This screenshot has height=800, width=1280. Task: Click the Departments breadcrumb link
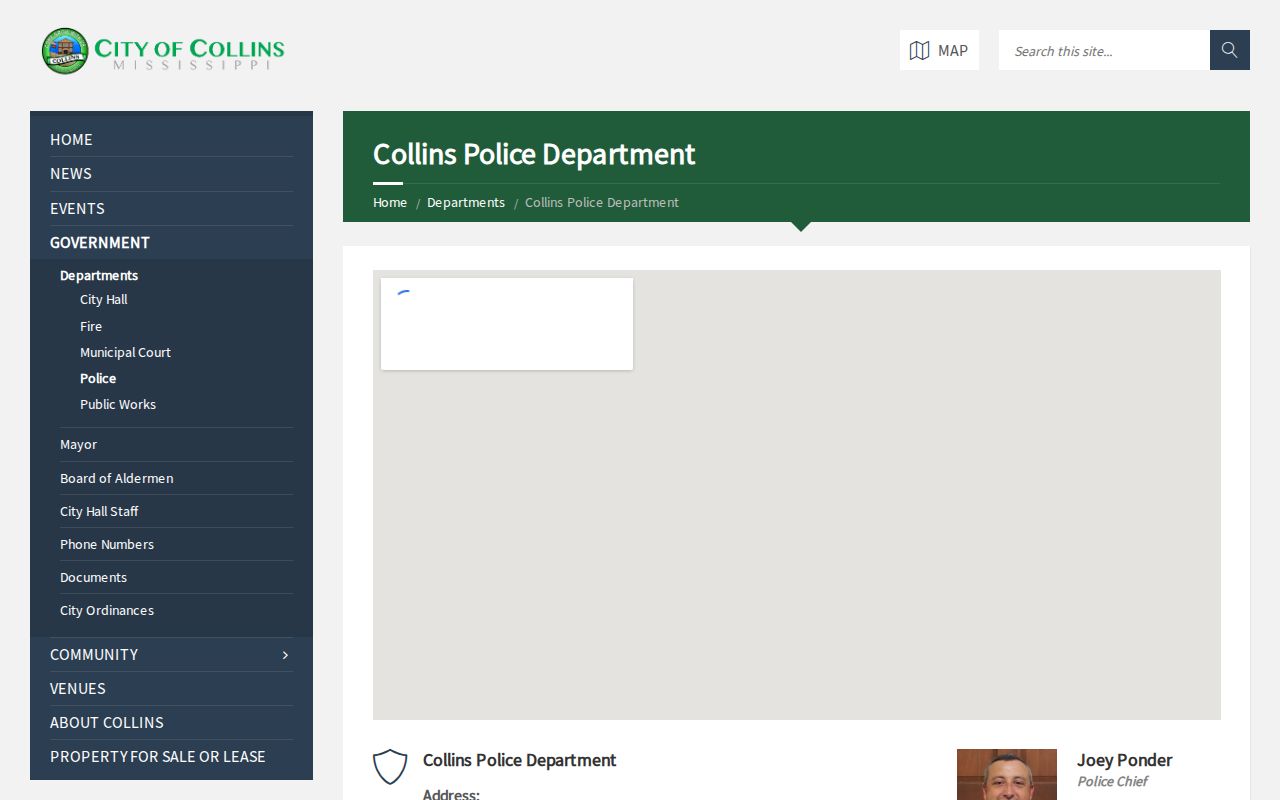click(466, 203)
